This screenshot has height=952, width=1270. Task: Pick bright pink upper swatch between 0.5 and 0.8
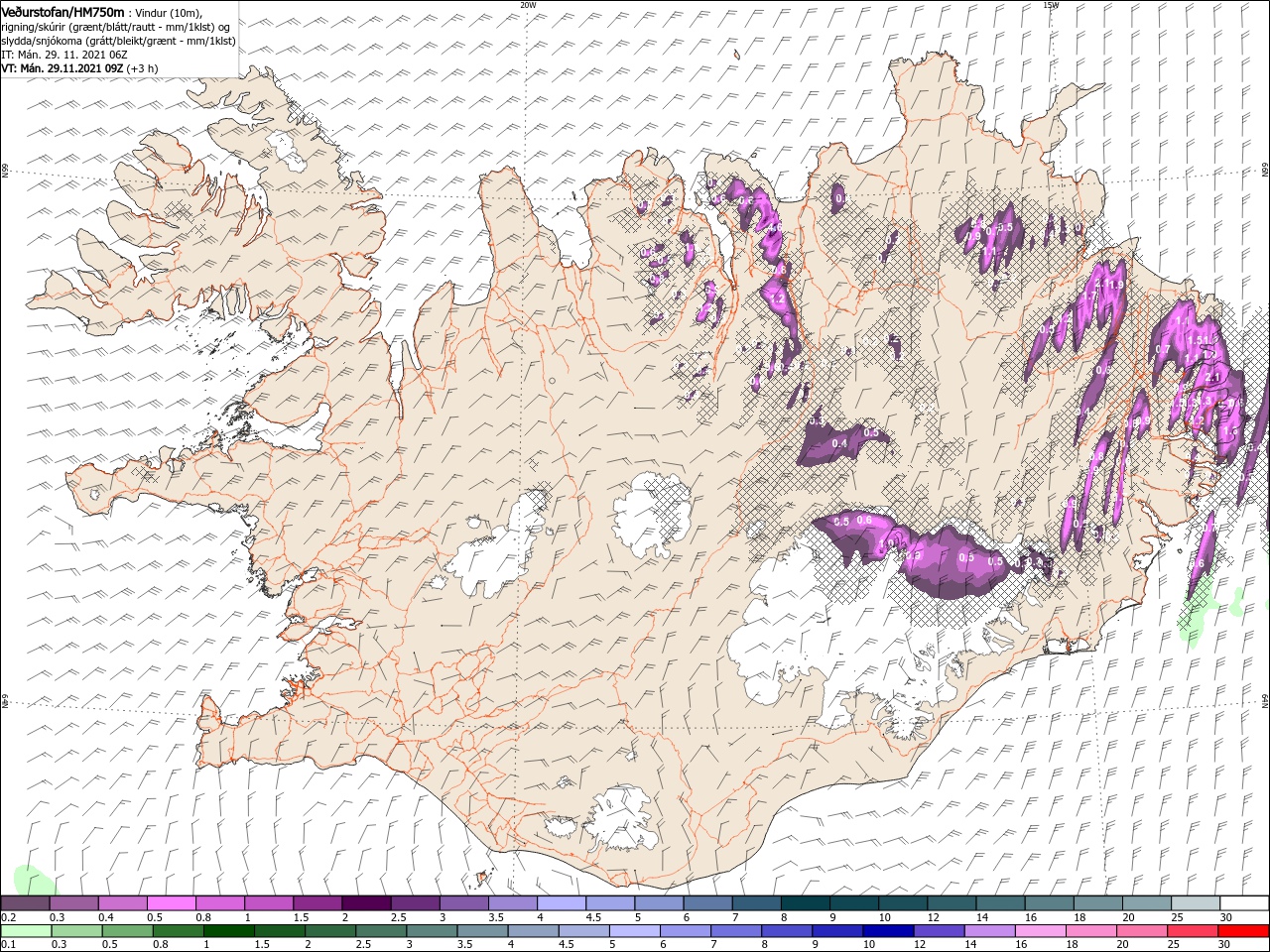[x=172, y=903]
